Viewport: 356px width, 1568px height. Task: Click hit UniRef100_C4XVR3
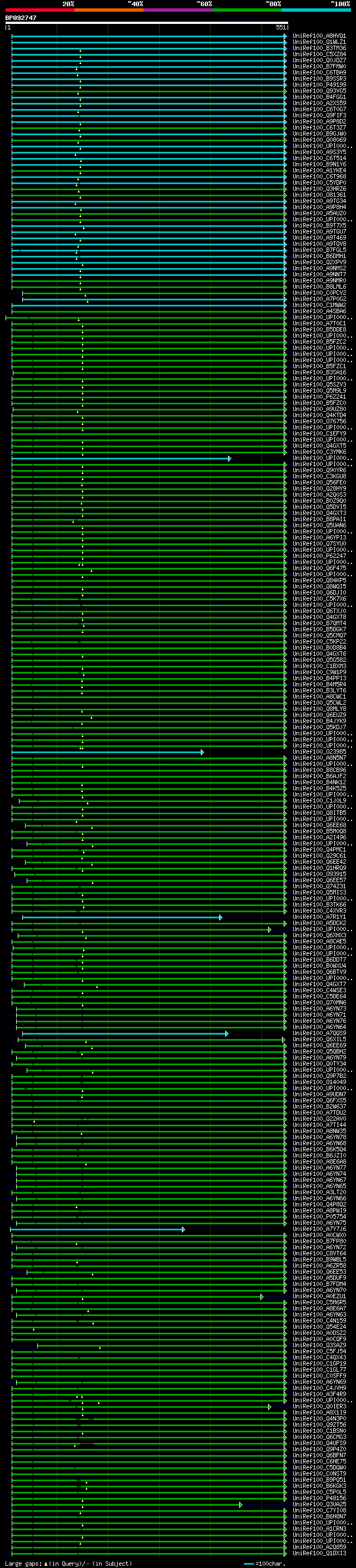(x=319, y=911)
